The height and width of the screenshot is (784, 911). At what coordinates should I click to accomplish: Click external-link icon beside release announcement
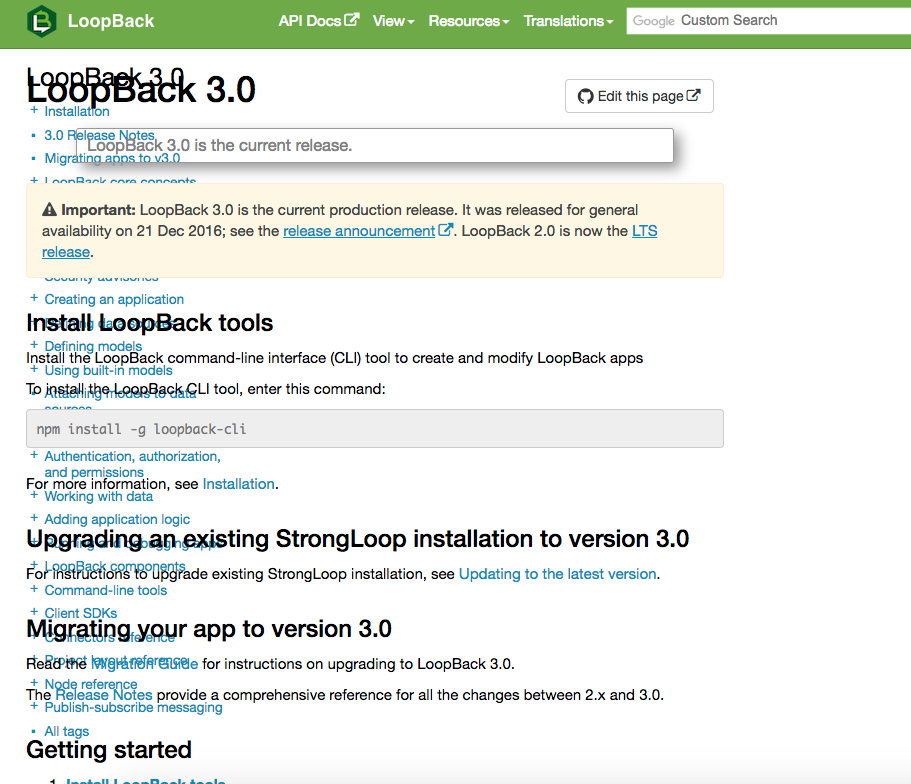[x=447, y=230]
